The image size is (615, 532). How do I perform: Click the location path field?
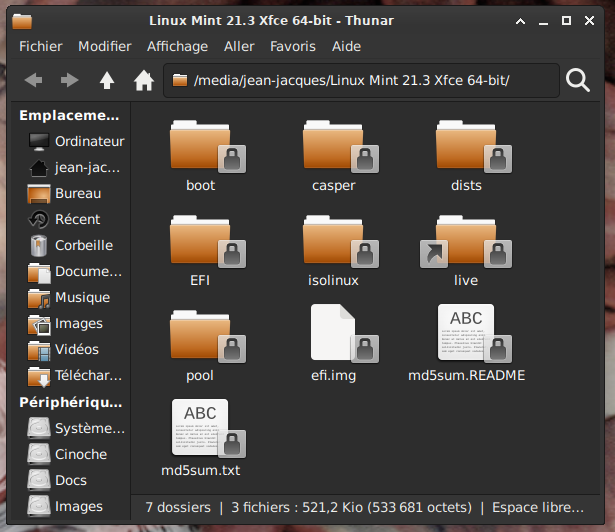click(361, 80)
